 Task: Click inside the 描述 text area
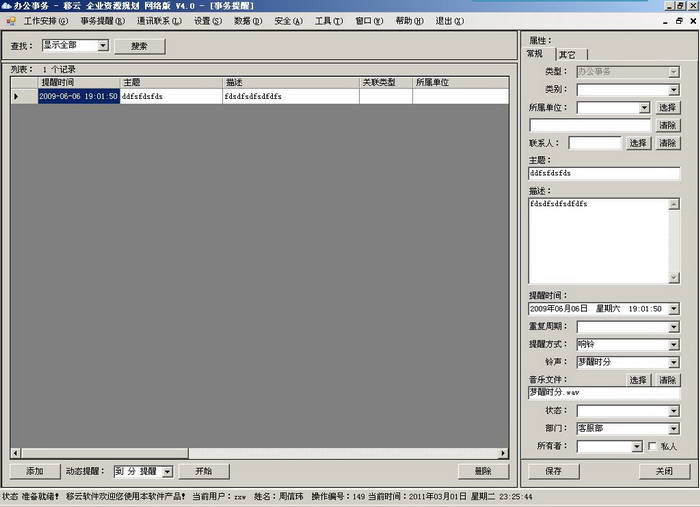click(598, 241)
